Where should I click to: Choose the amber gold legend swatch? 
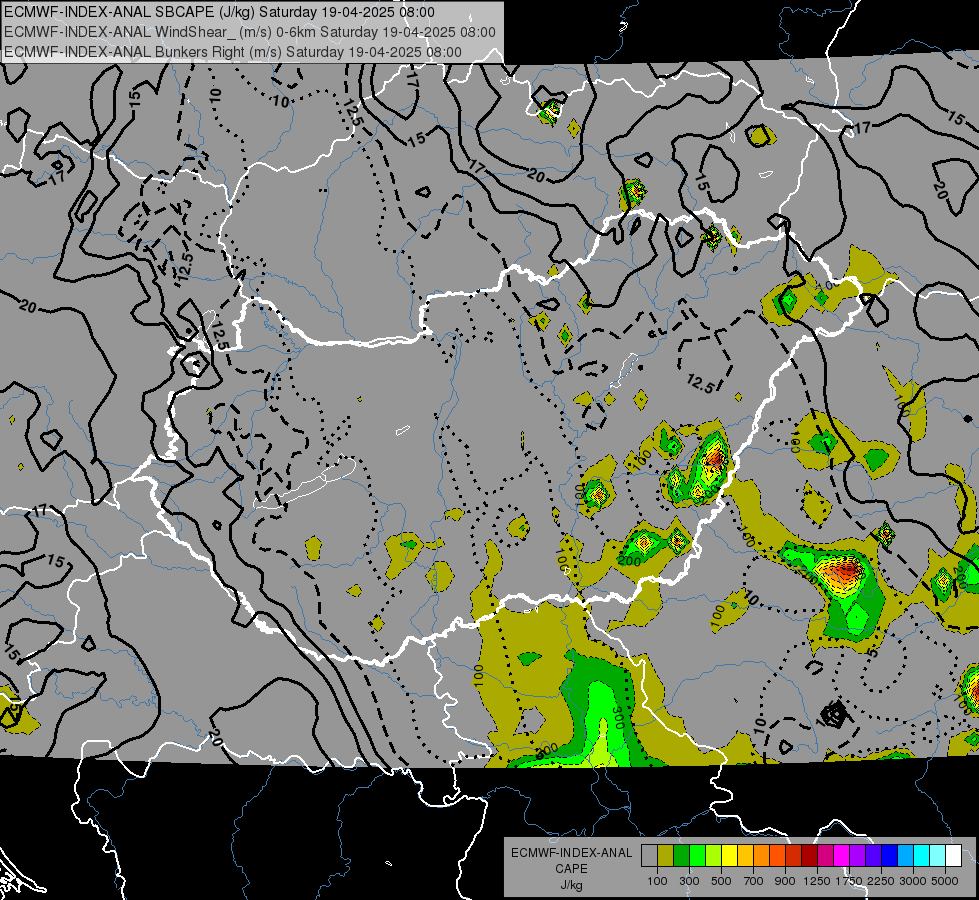coord(745,856)
